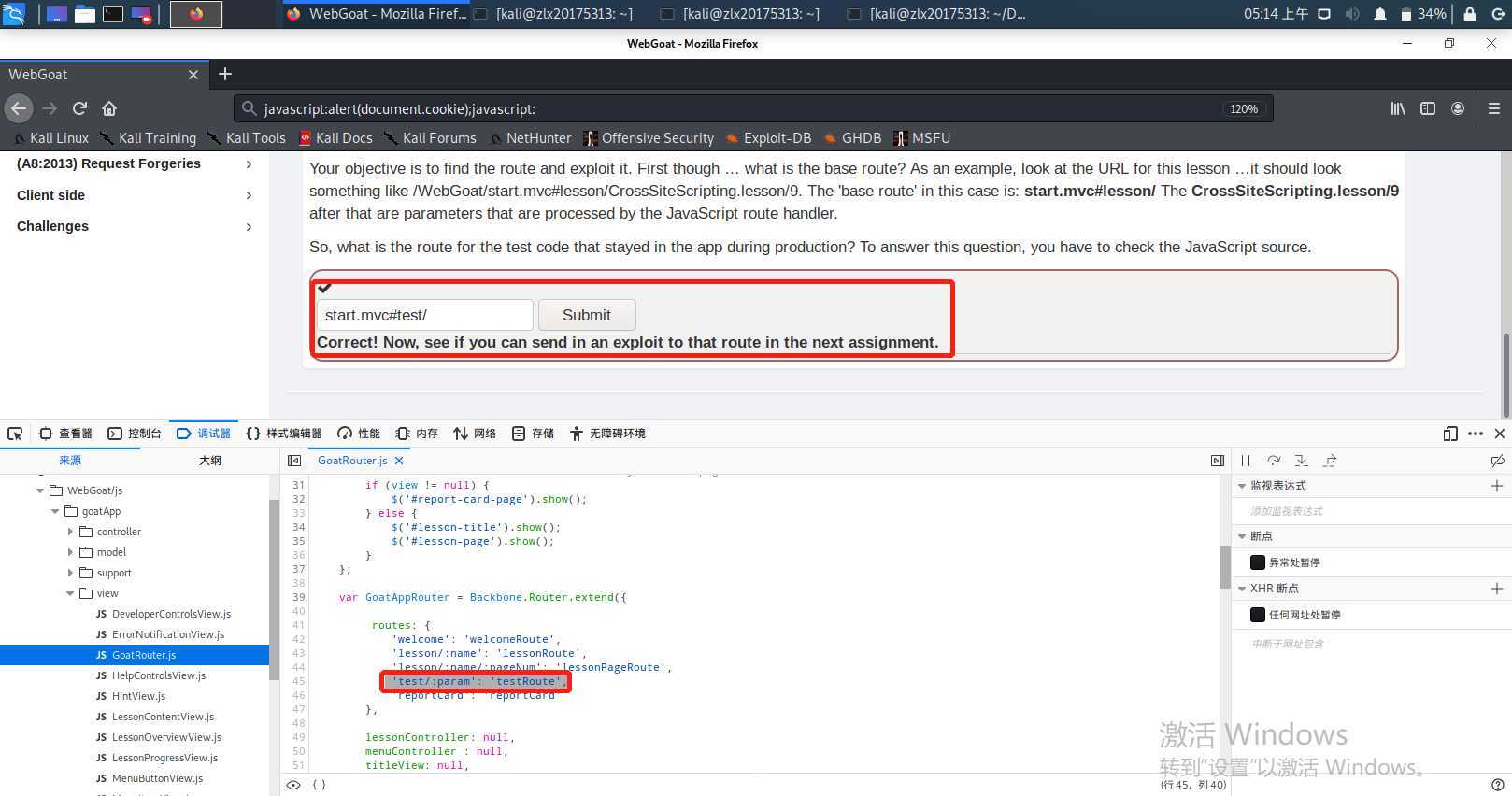The height and width of the screenshot is (796, 1512).
Task: Collapse the sources pane toggle icon
Action: (294, 461)
